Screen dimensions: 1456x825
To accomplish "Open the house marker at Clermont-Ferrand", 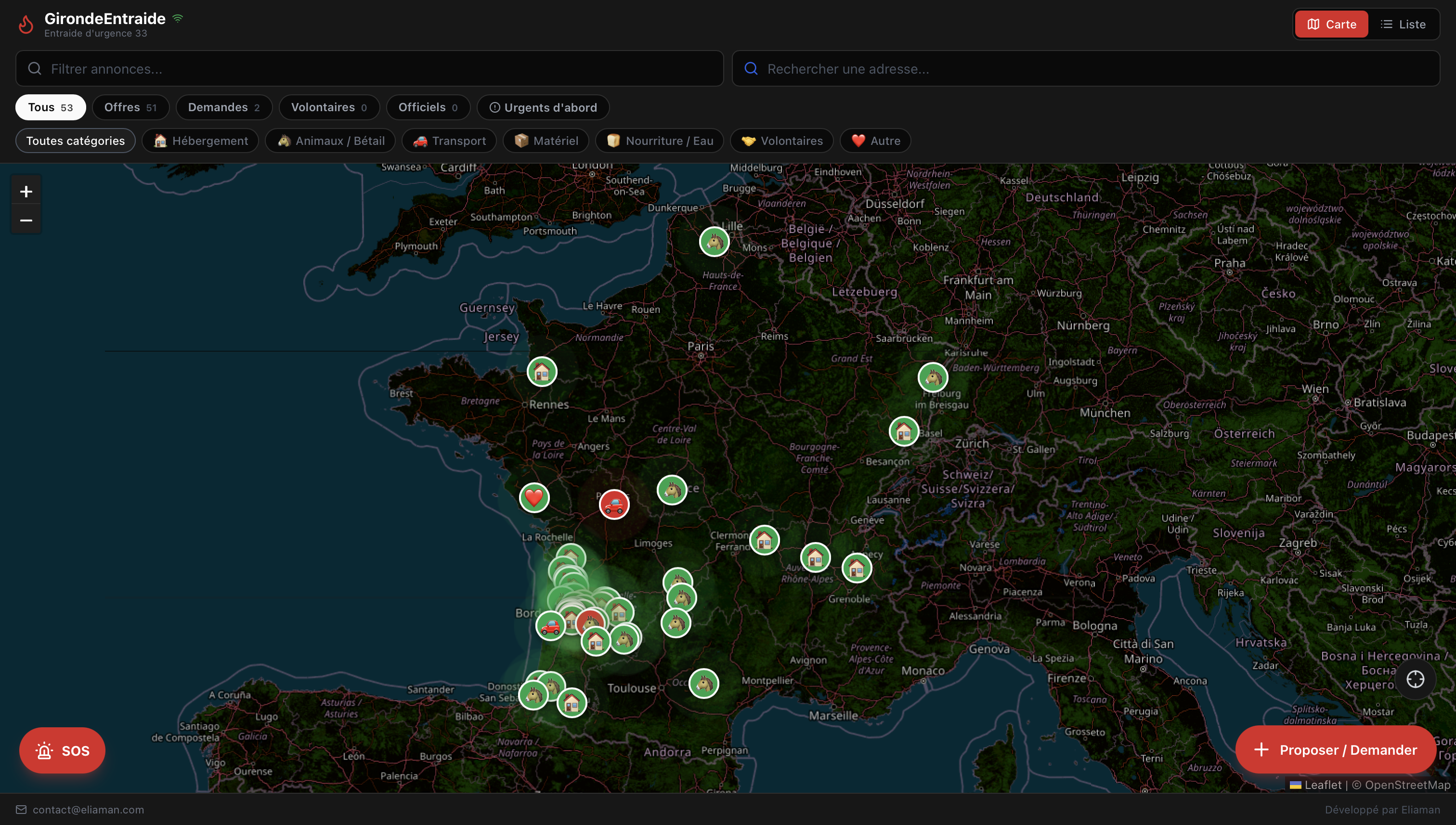I will pos(764,540).
